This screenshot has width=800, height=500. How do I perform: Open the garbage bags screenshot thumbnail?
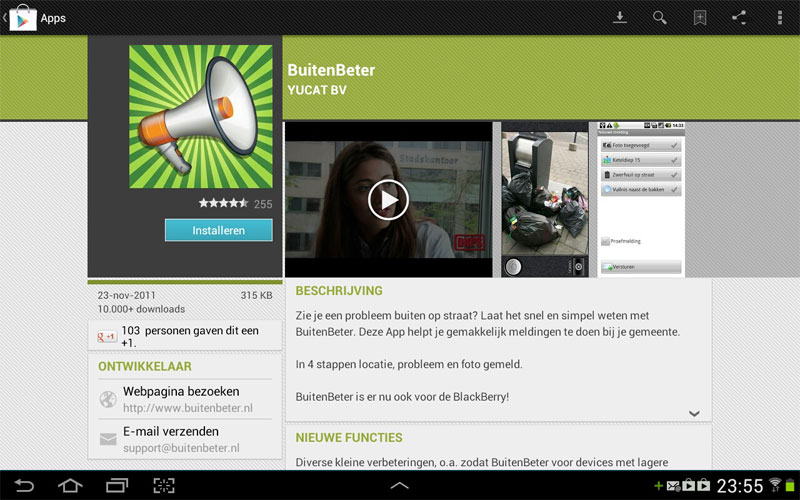click(x=544, y=200)
